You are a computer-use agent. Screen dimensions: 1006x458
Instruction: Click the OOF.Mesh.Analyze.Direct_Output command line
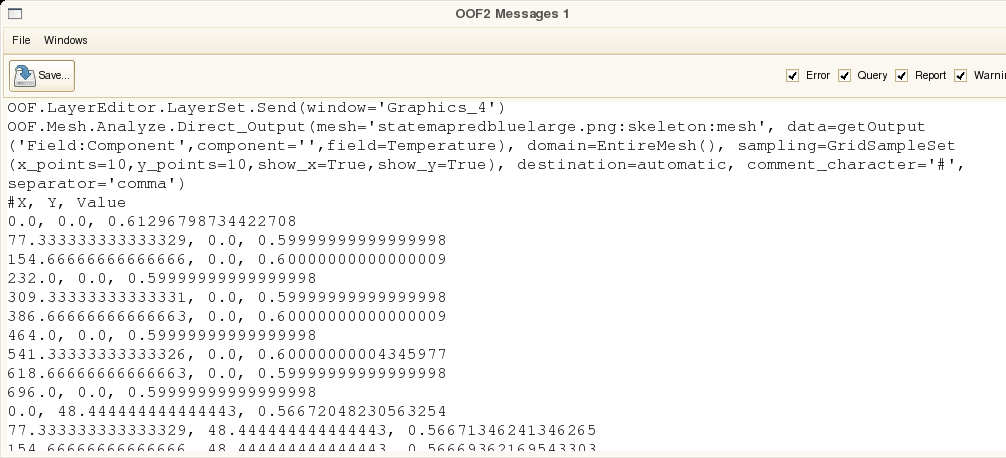(x=466, y=126)
